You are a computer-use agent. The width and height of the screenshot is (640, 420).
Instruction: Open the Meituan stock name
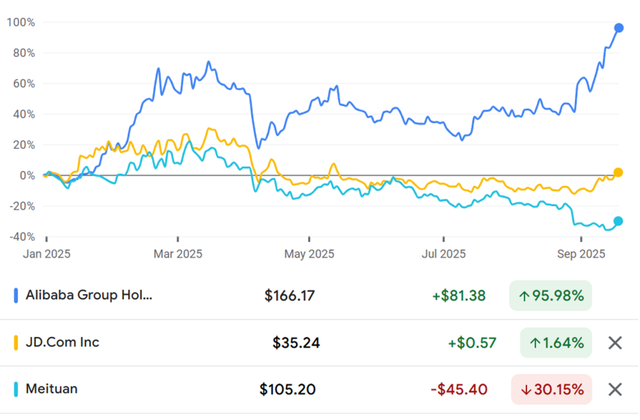pyautogui.click(x=52, y=389)
